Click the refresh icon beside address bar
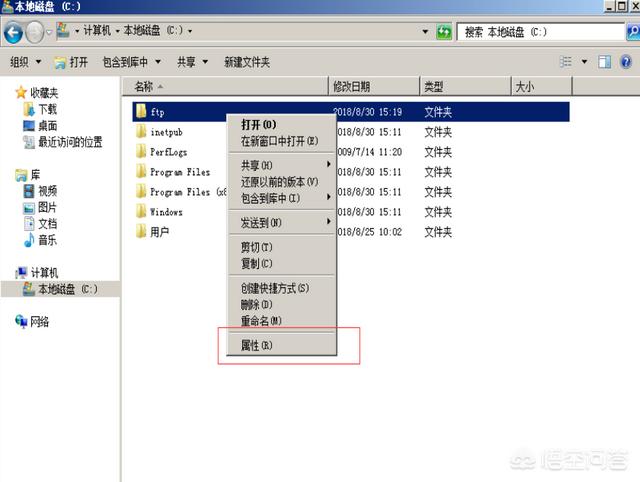This screenshot has width=640, height=482. (444, 32)
